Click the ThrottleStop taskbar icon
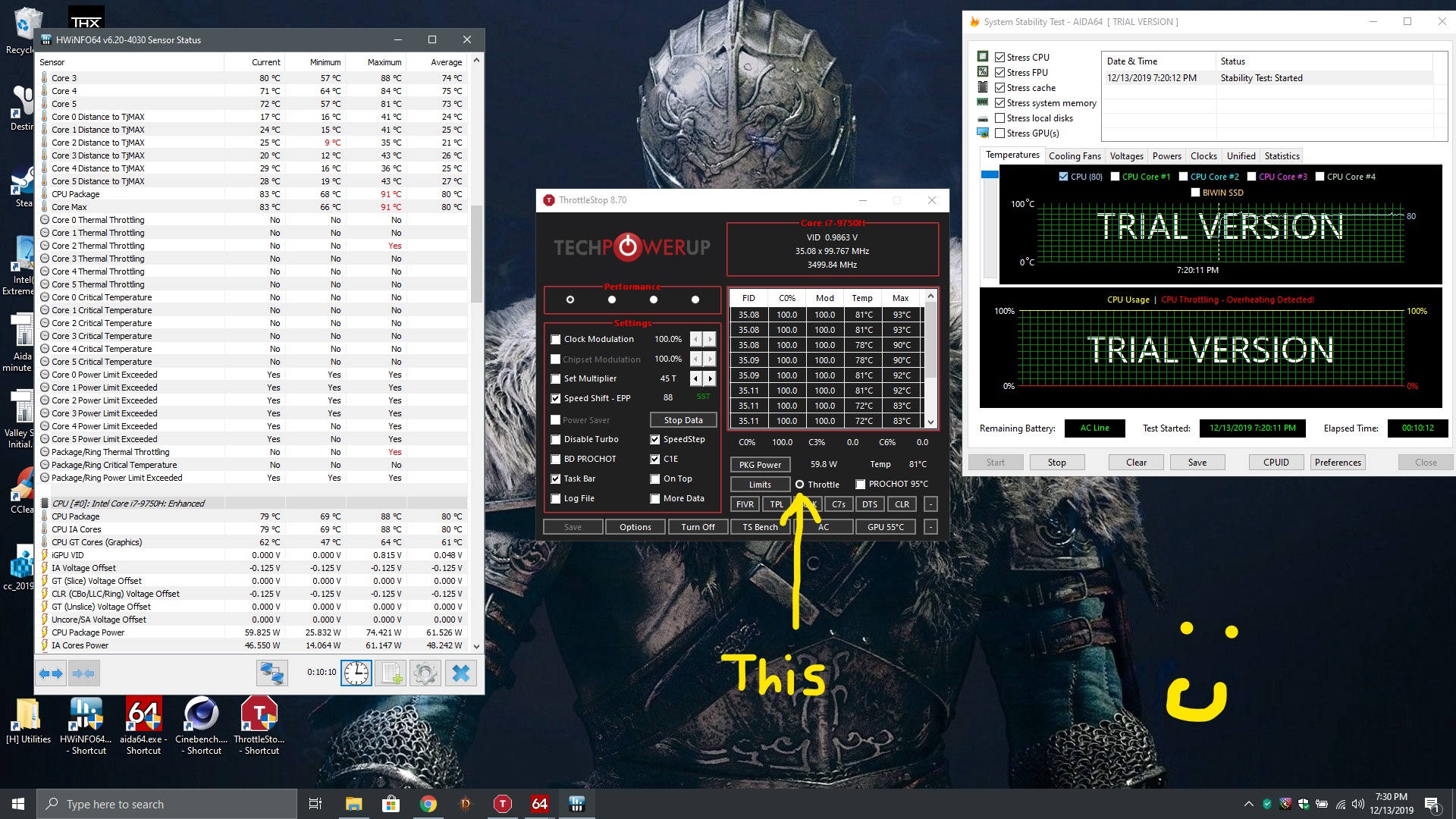Image resolution: width=1456 pixels, height=819 pixels. click(x=503, y=804)
